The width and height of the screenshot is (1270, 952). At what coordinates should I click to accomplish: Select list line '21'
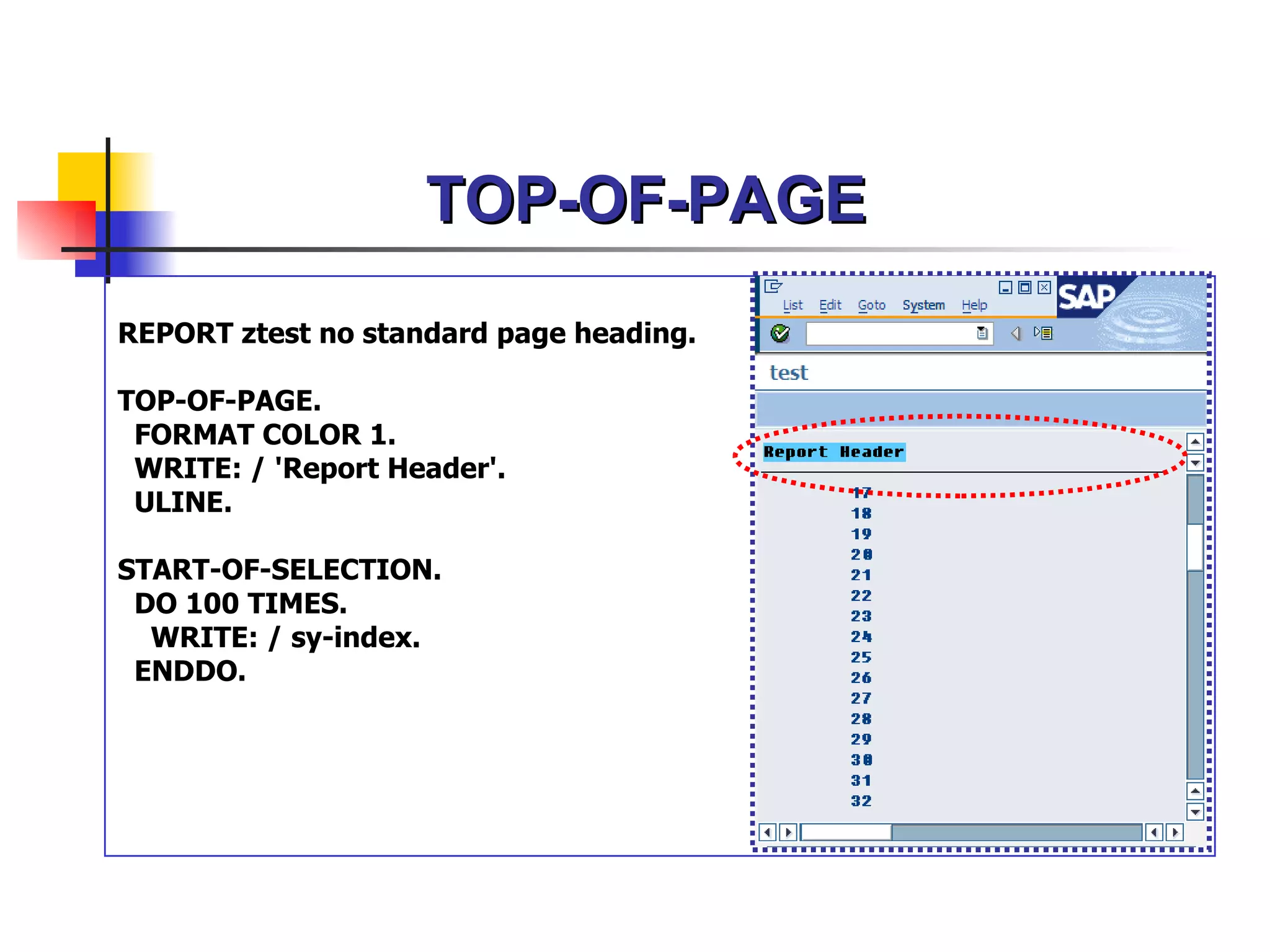[x=861, y=575]
